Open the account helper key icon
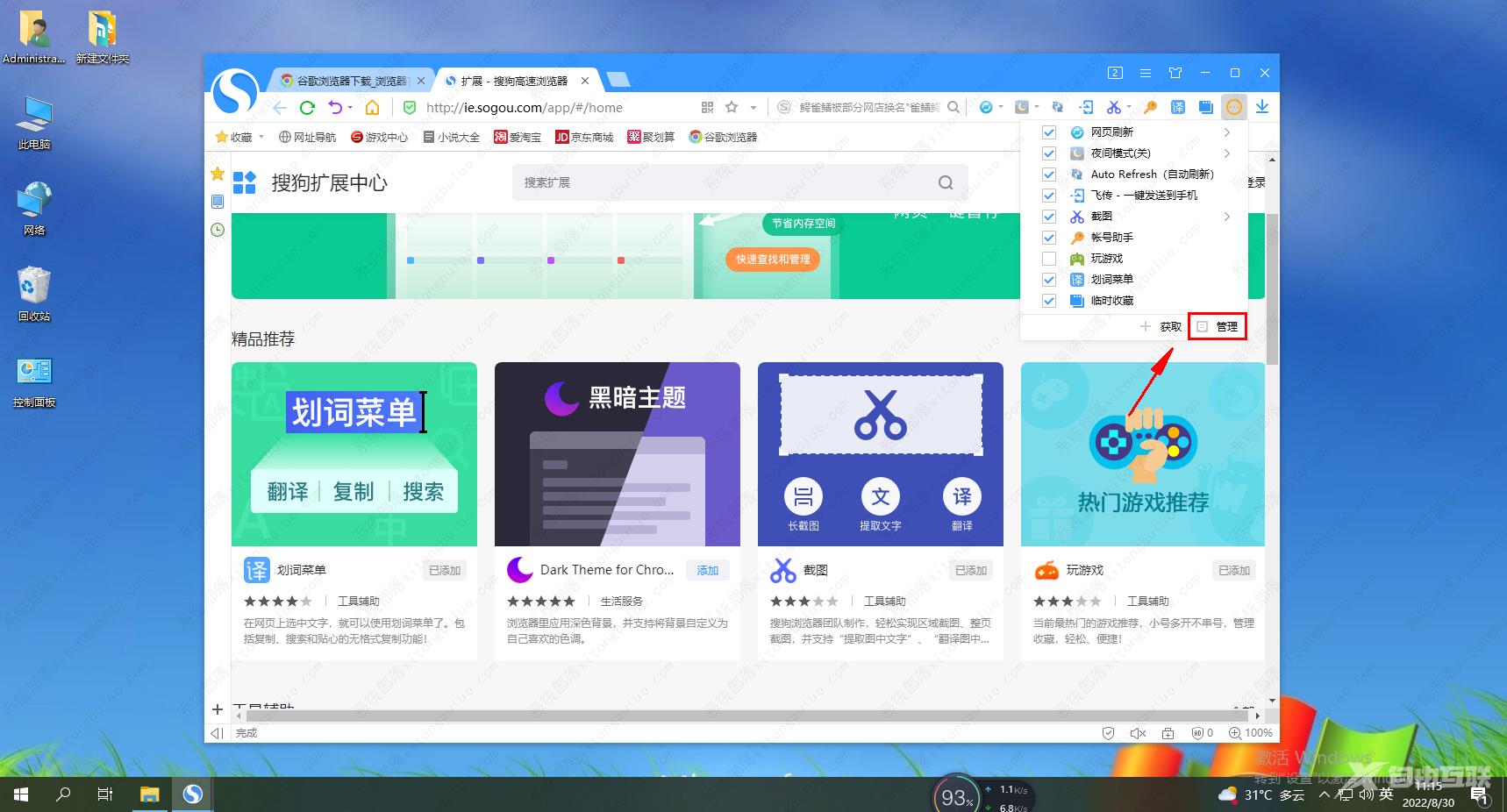This screenshot has width=1507, height=812. tap(1150, 107)
